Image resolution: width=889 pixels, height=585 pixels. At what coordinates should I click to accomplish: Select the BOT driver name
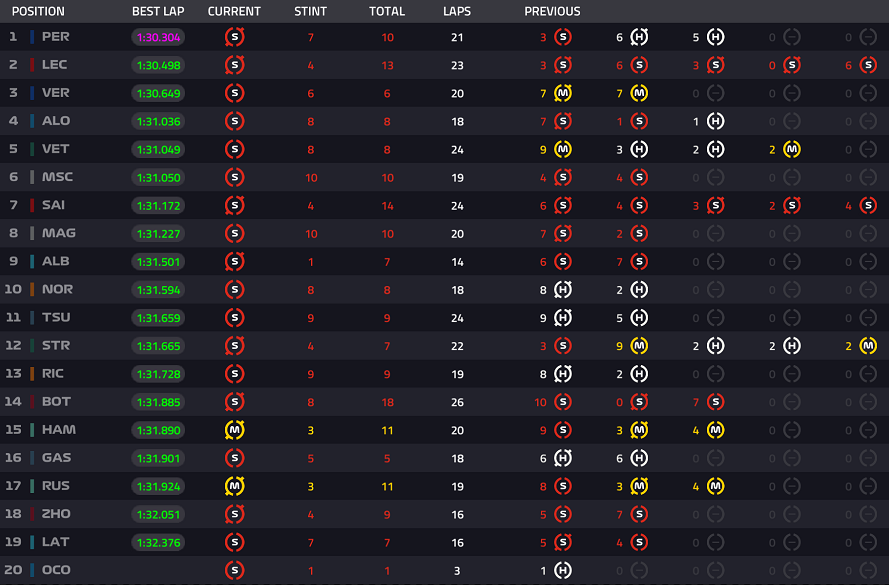[x=56, y=402]
